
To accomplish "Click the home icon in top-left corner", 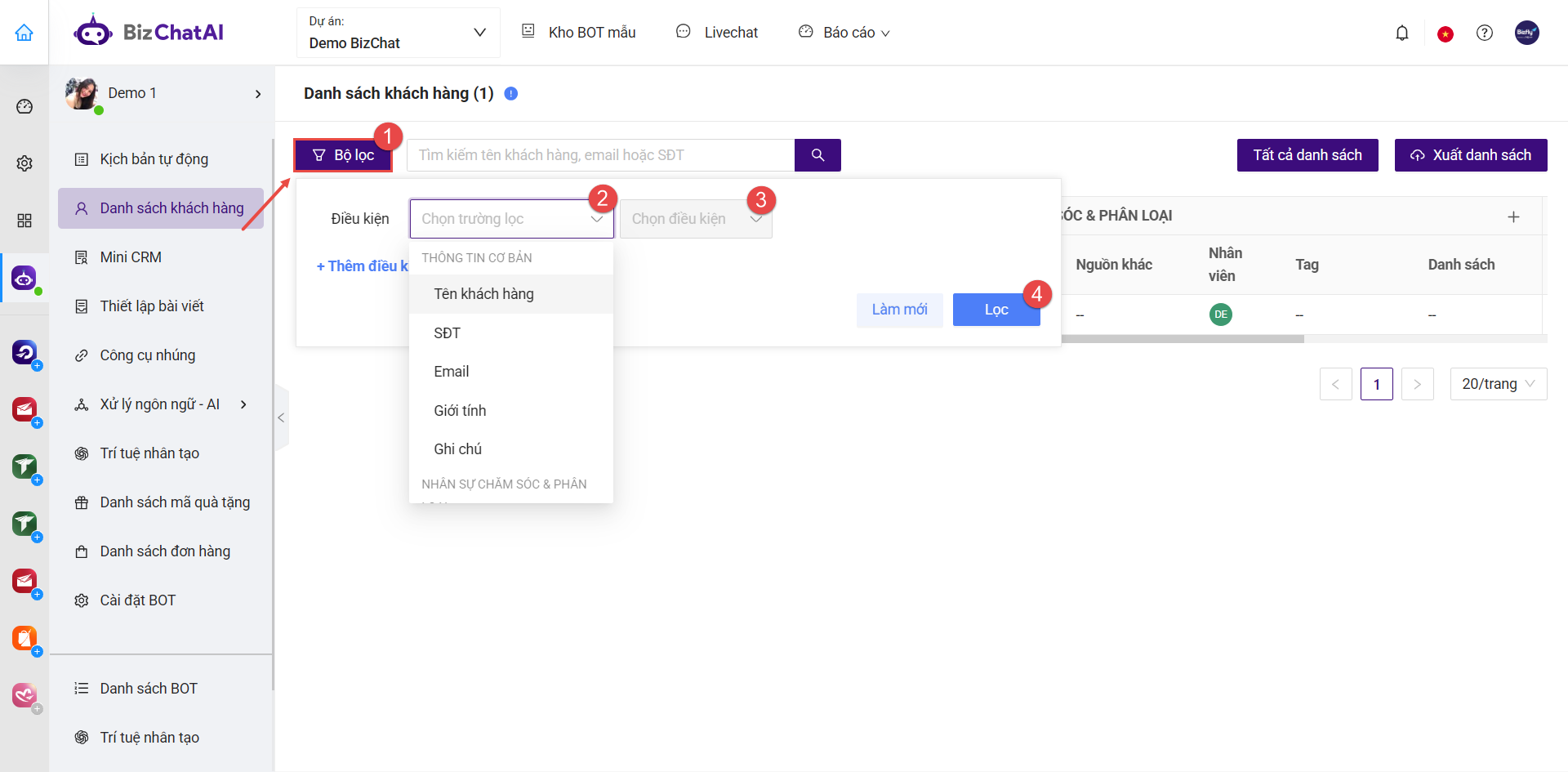I will (x=24, y=33).
